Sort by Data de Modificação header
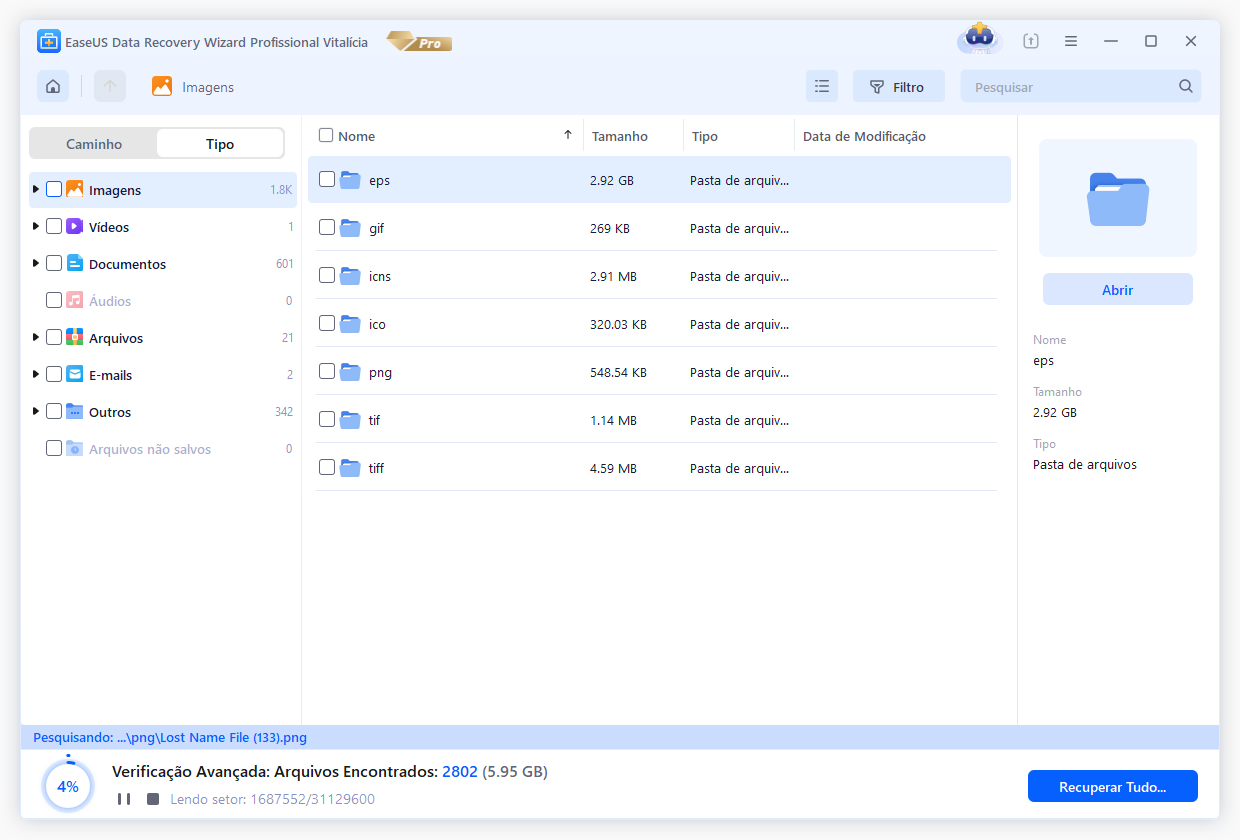Screen dimensions: 1240x840 point(864,136)
